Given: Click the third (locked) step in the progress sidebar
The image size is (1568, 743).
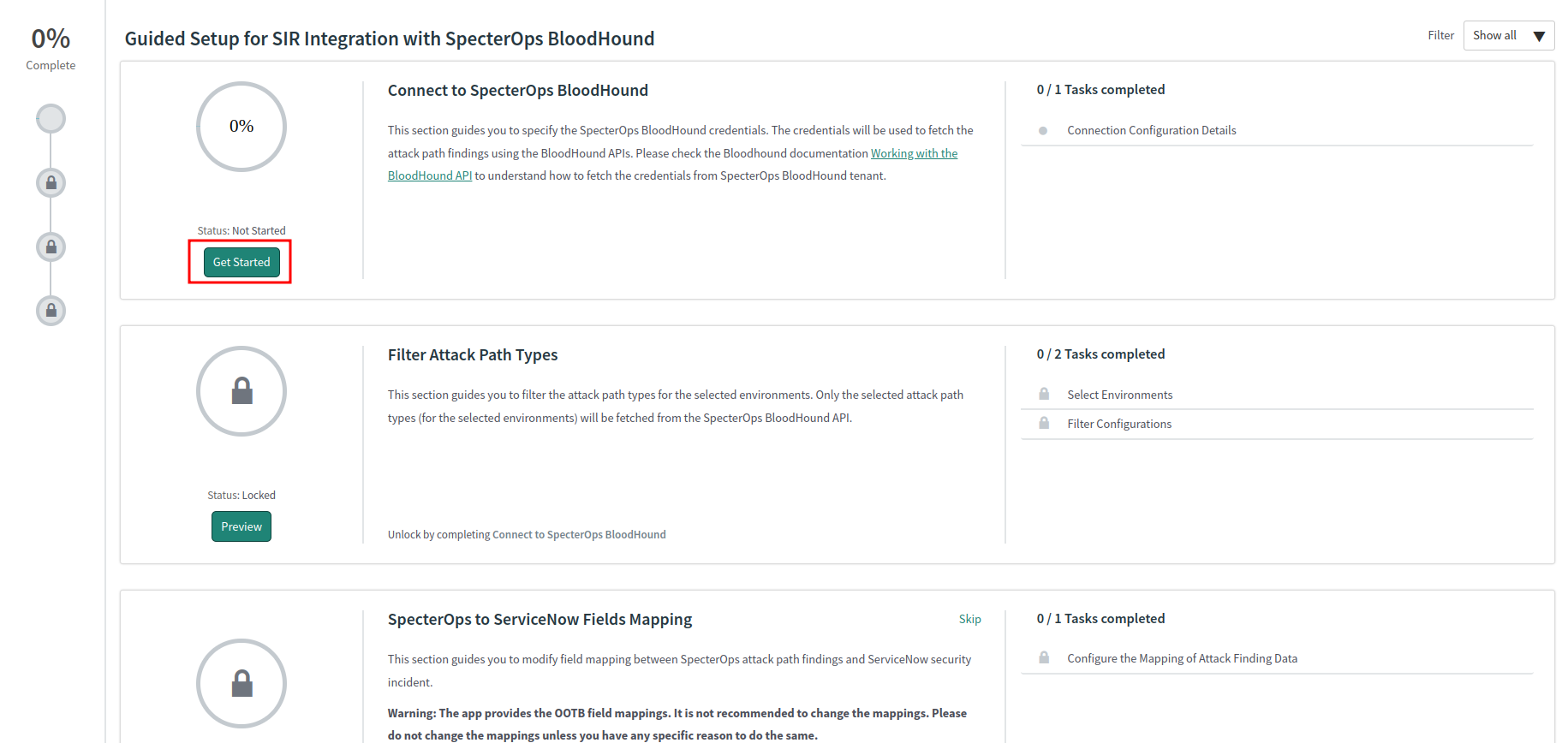Looking at the screenshot, I should coord(51,247).
